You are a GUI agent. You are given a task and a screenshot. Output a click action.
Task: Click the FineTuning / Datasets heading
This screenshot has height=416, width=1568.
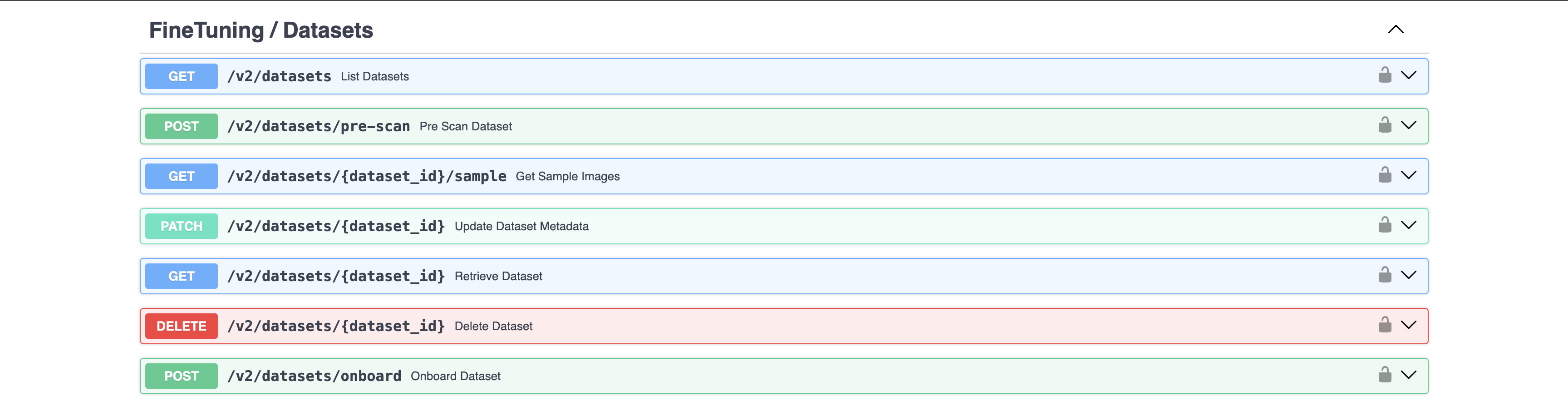click(261, 30)
